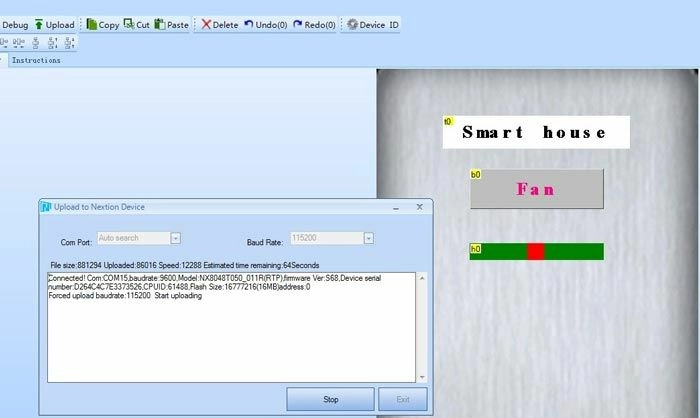Click Debug in the toolbar
Screen dimensions: 700x418
pyautogui.click(x=14, y=23)
